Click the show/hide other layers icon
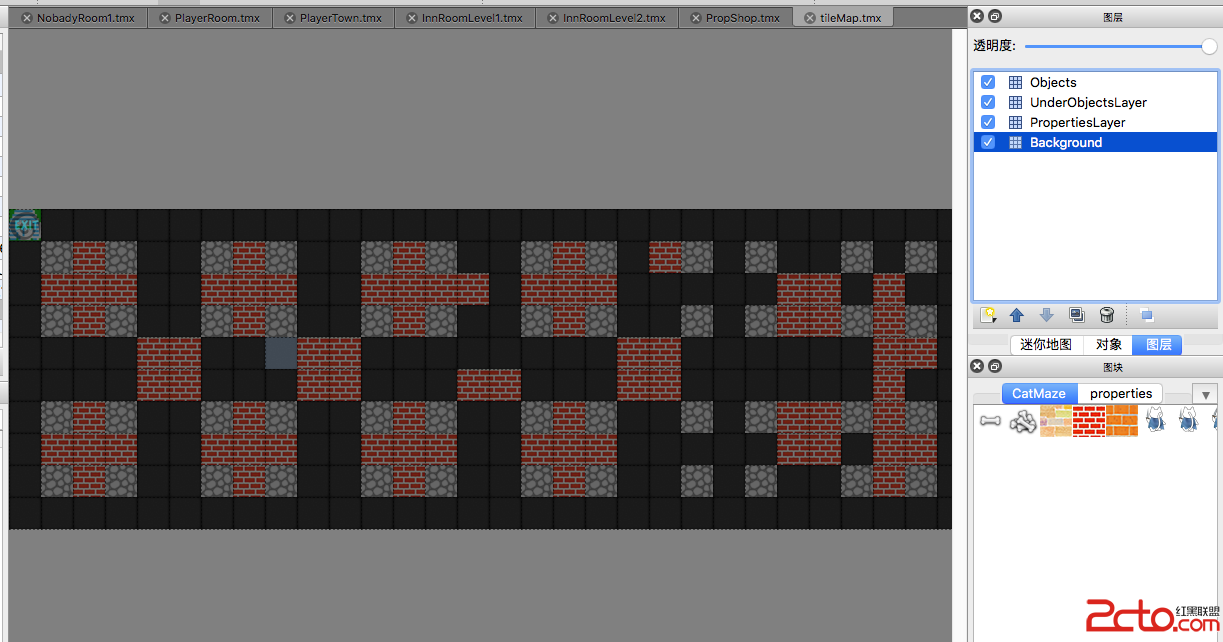Image resolution: width=1223 pixels, height=642 pixels. coord(1147,315)
